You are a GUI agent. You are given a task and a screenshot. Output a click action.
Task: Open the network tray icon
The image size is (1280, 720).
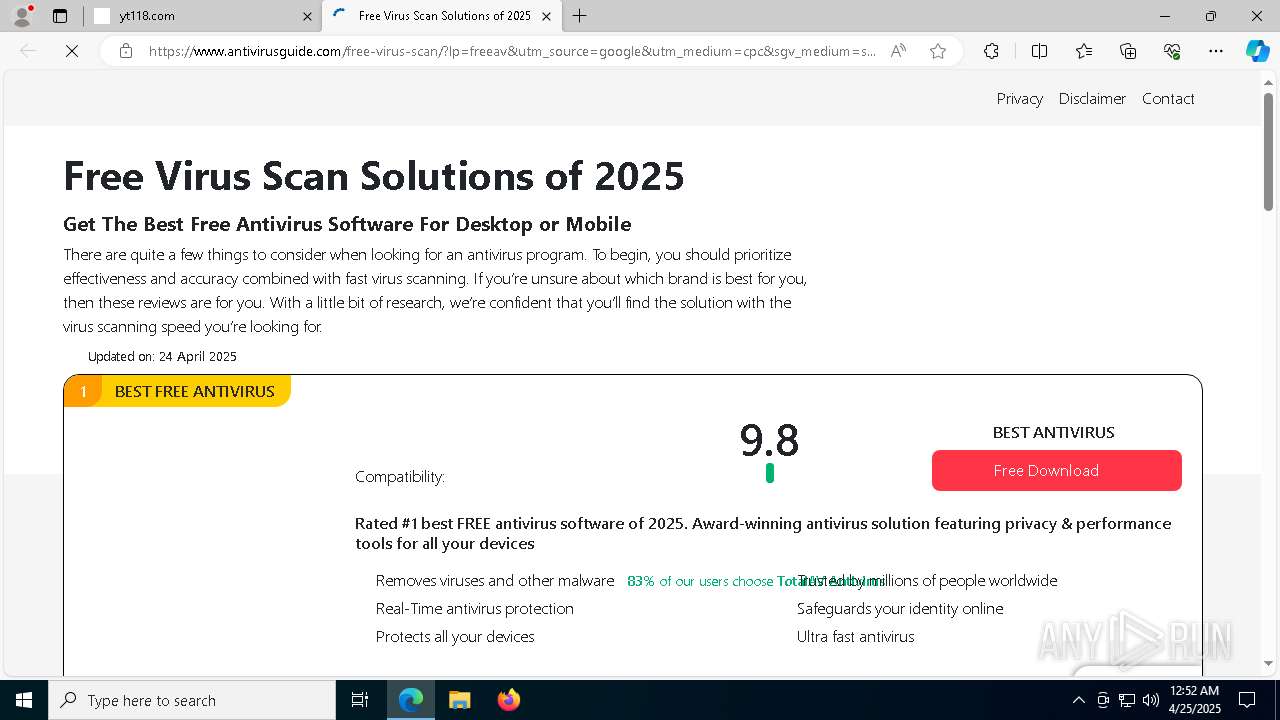1127,700
